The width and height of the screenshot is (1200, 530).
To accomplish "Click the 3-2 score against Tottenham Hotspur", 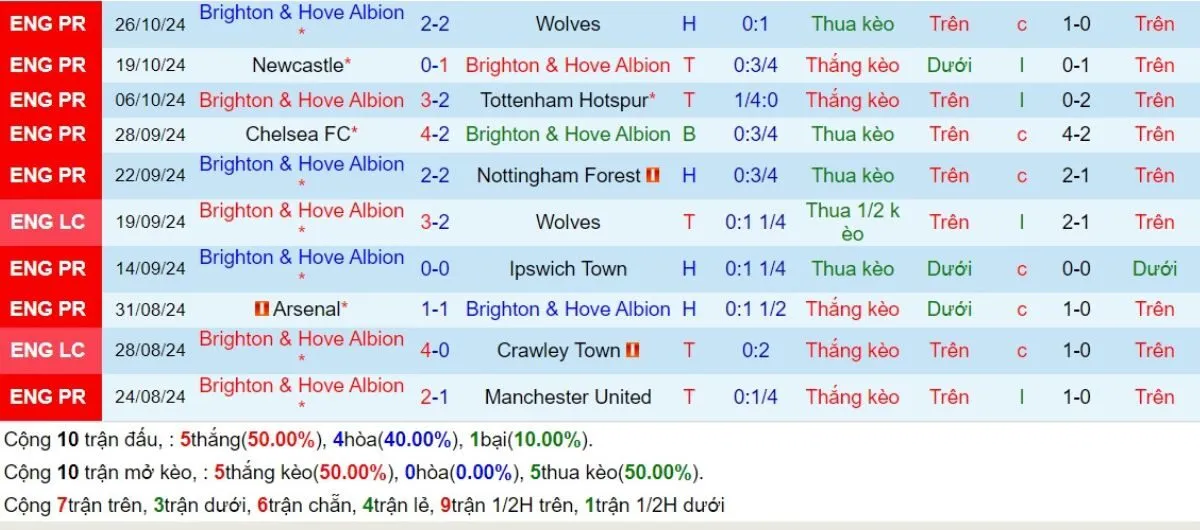I will coord(434,100).
